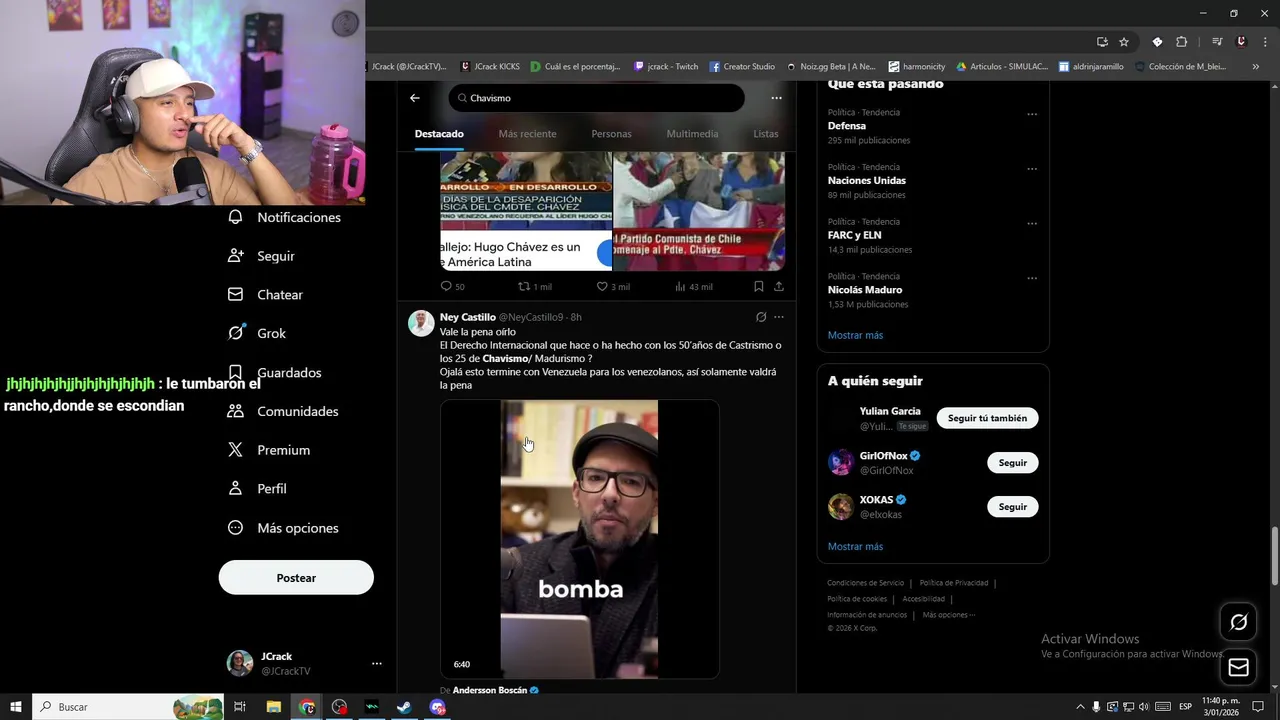Follow back Yulian Garcia
This screenshot has width=1280, height=720.
pos(987,418)
